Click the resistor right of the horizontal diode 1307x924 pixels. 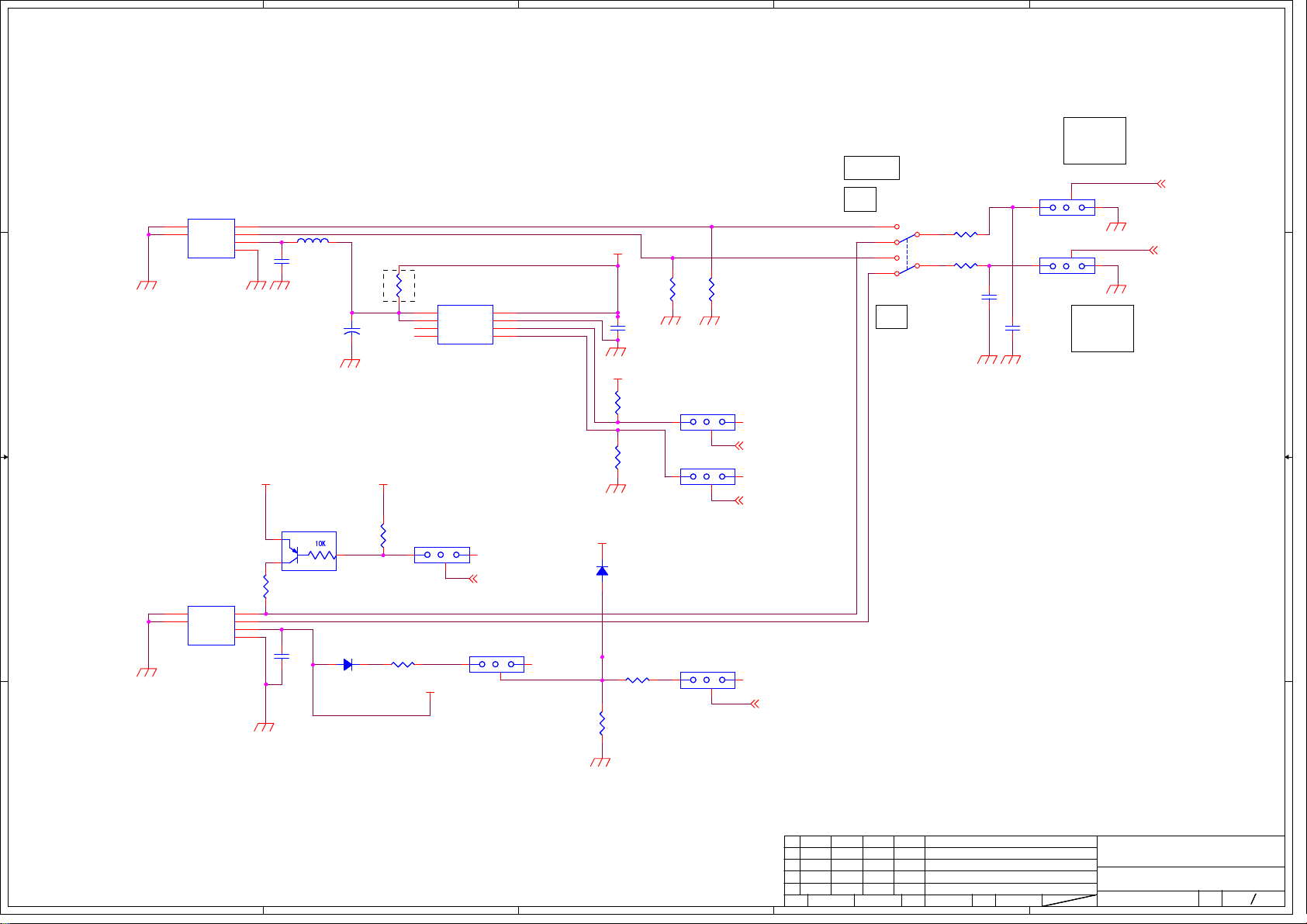403,664
